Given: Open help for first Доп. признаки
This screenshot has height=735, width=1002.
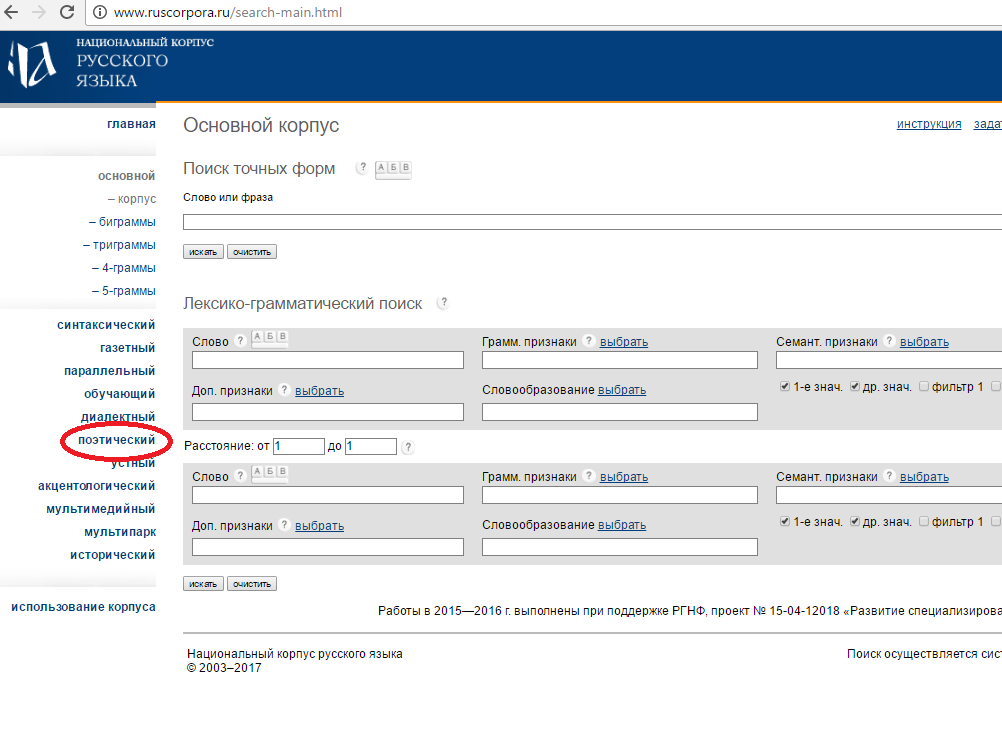Looking at the screenshot, I should tap(284, 390).
